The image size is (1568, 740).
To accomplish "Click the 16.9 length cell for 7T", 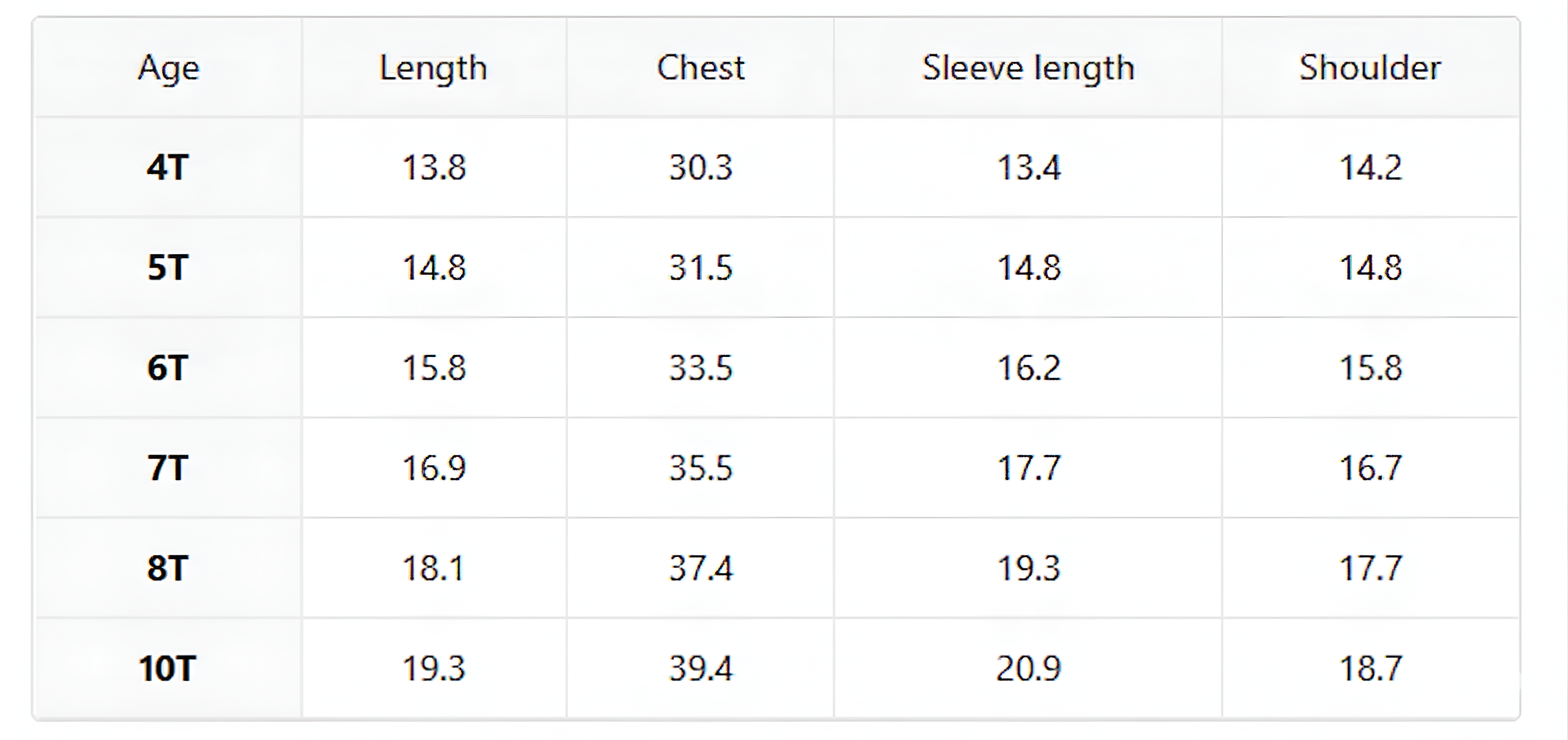I will [434, 468].
